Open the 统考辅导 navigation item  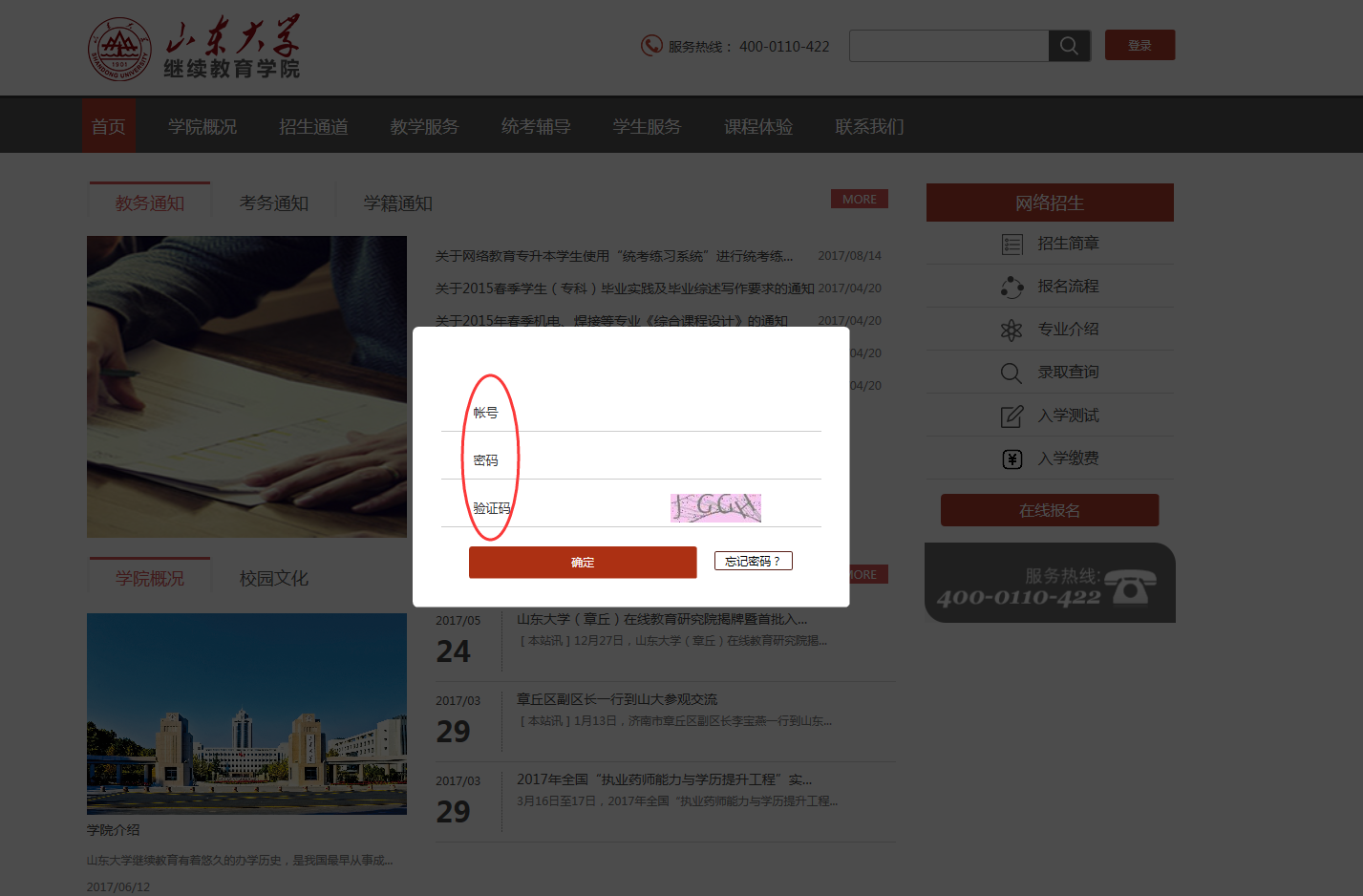pyautogui.click(x=536, y=126)
